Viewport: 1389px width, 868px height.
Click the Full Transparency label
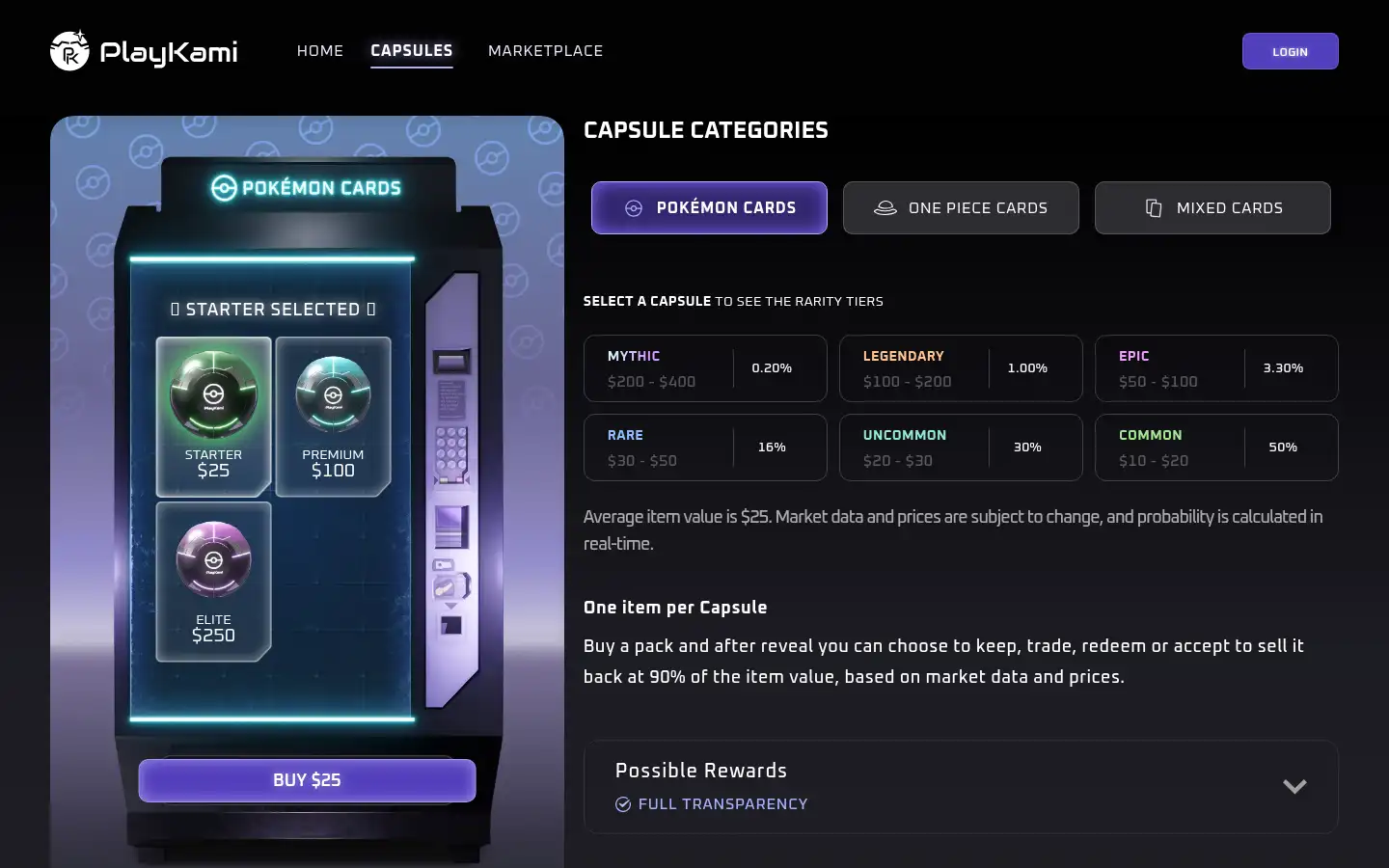pos(722,804)
